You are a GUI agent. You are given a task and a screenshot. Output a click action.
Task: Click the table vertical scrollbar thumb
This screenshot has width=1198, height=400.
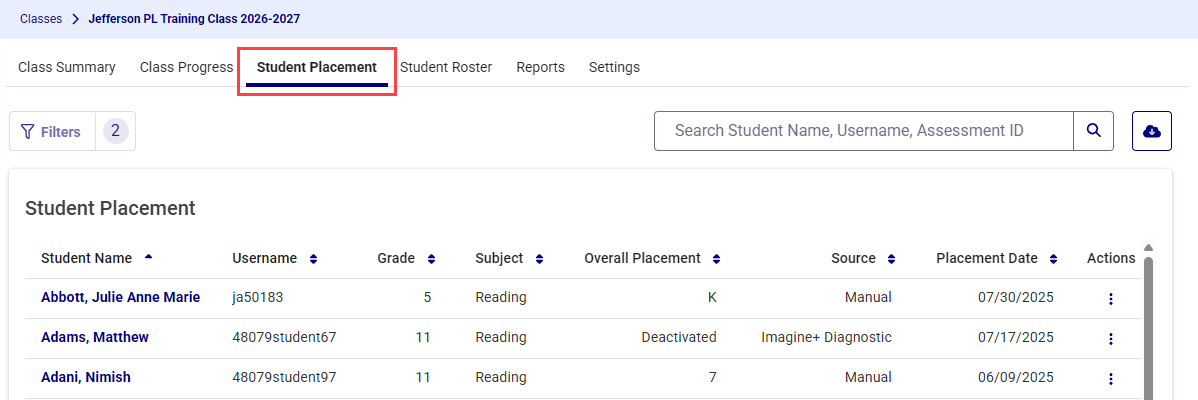[1148, 328]
